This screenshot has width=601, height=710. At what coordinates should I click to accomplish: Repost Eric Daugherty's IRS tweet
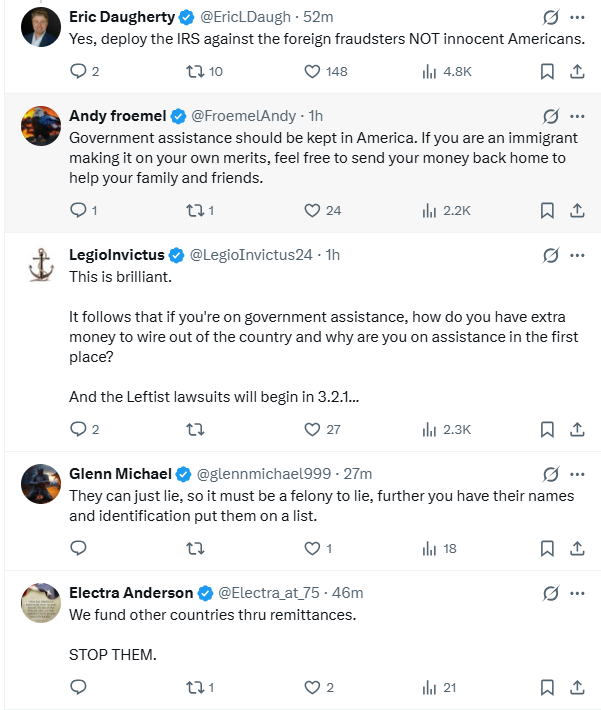[195, 71]
